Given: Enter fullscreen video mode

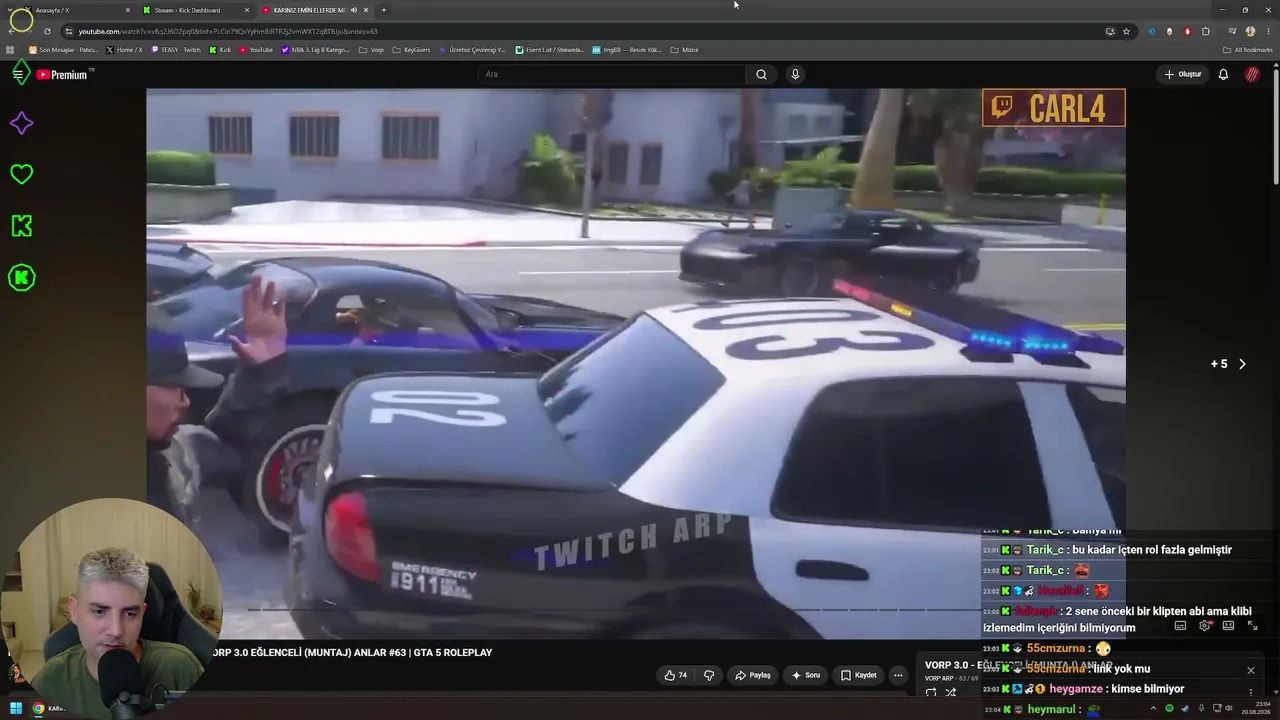Looking at the screenshot, I should [1252, 626].
